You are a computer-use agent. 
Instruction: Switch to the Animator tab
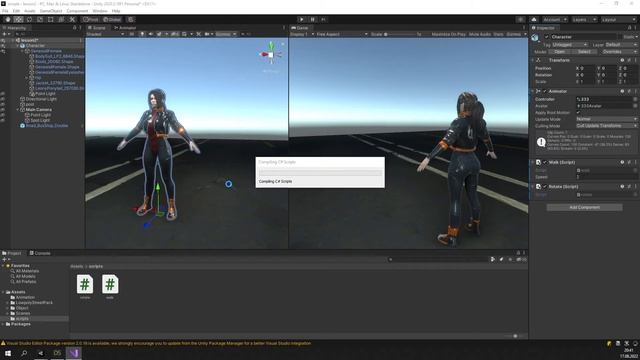[125, 28]
